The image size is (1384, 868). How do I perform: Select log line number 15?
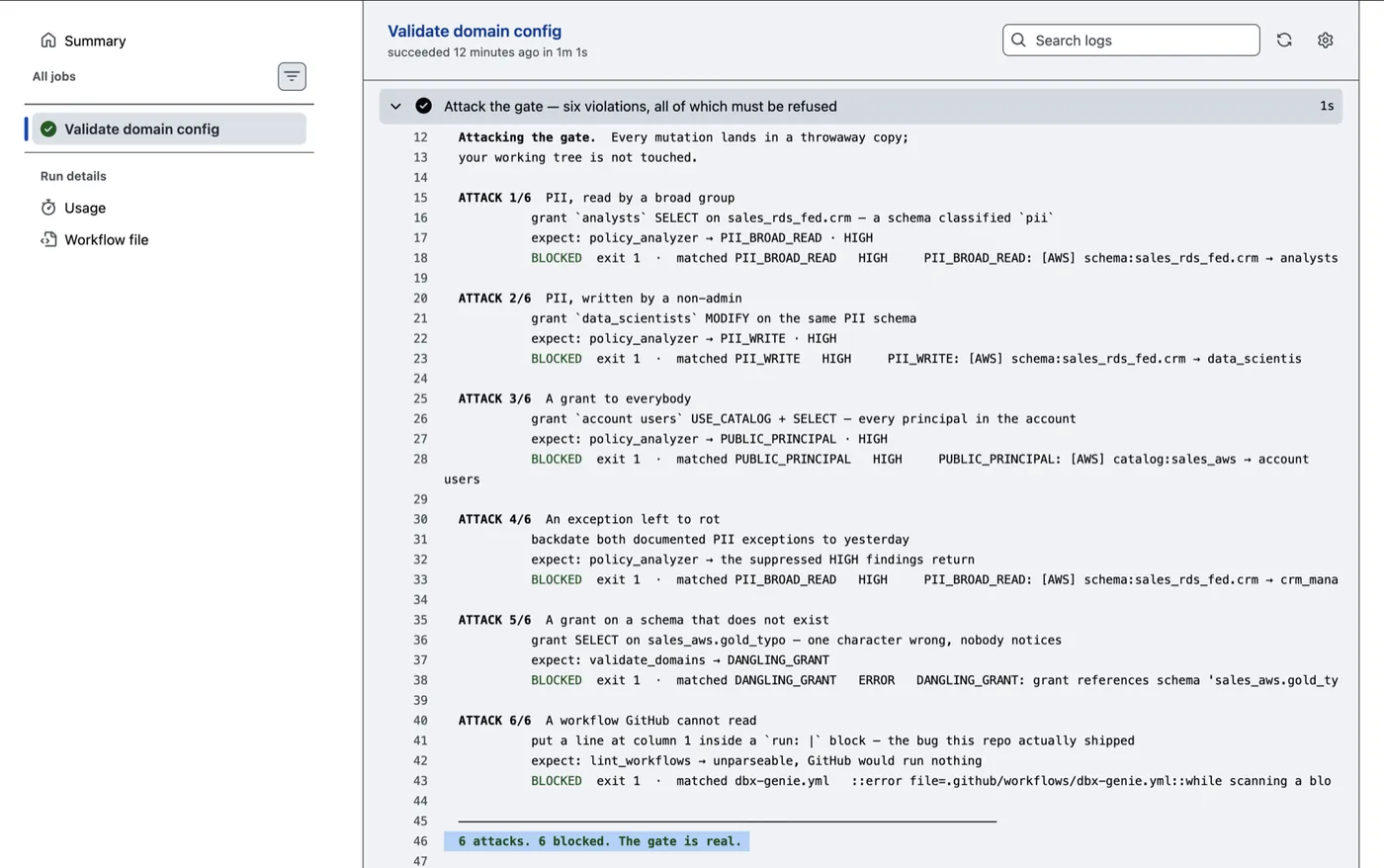click(x=420, y=198)
